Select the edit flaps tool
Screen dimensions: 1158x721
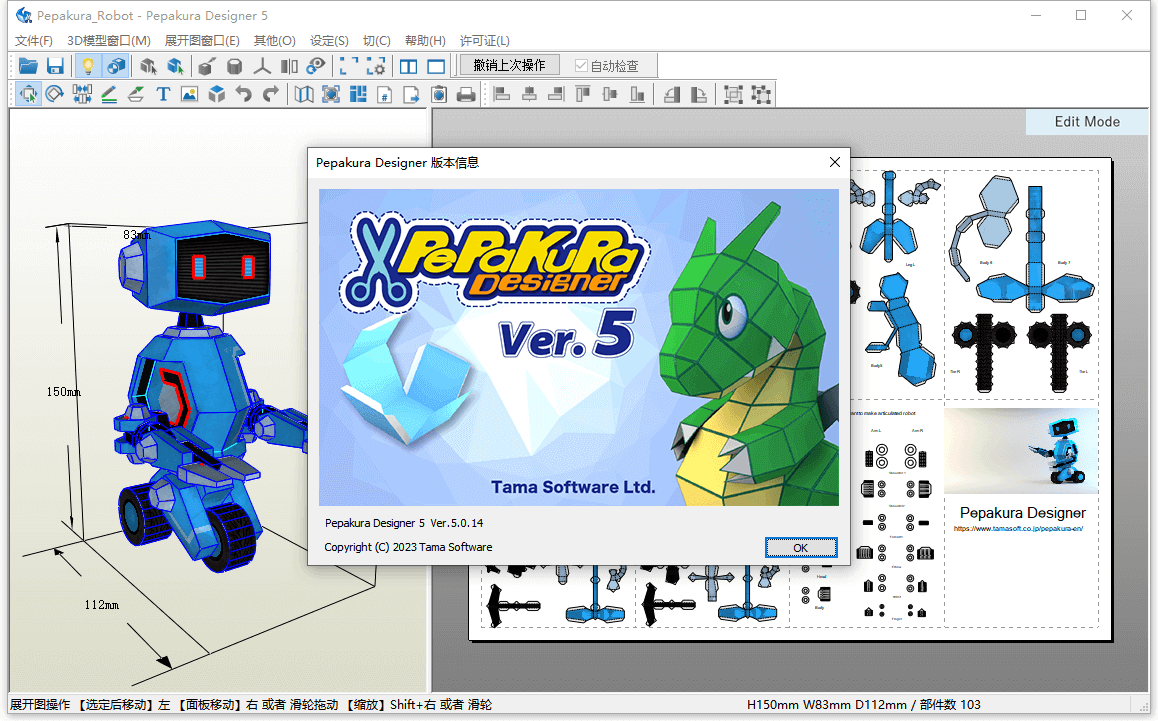(136, 94)
